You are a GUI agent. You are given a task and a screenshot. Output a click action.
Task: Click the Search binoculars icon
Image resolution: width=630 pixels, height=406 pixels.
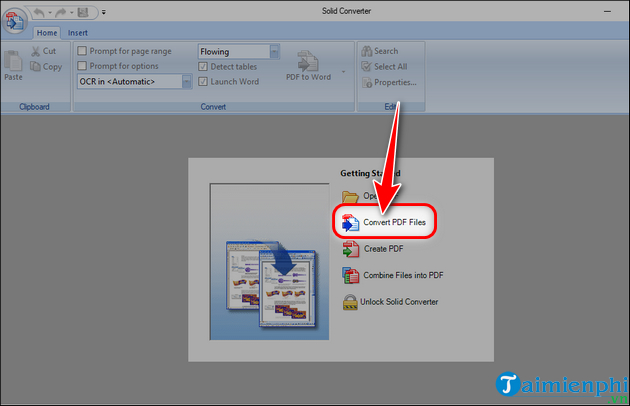click(x=366, y=51)
